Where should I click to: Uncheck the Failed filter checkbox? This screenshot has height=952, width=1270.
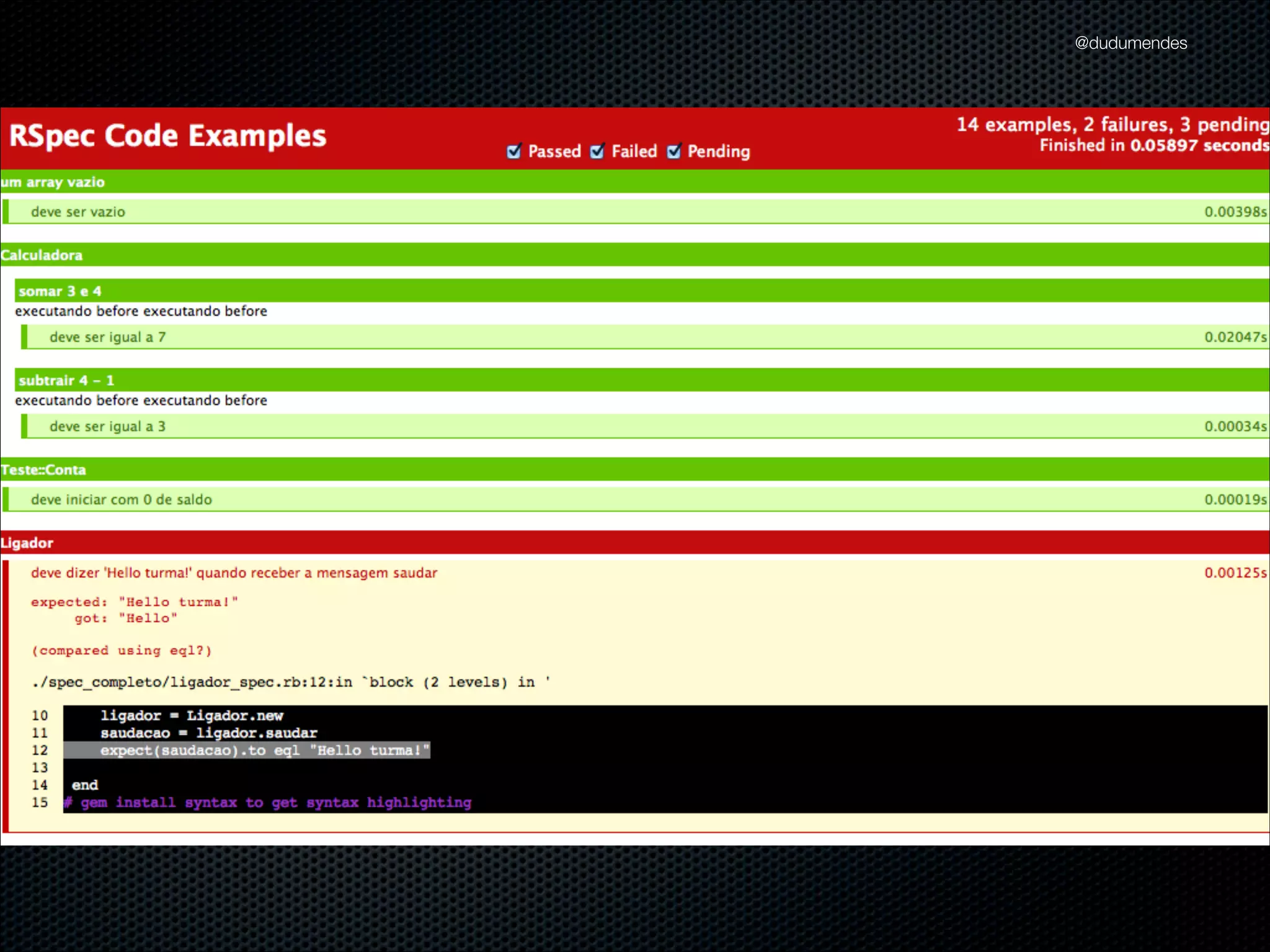click(x=597, y=152)
